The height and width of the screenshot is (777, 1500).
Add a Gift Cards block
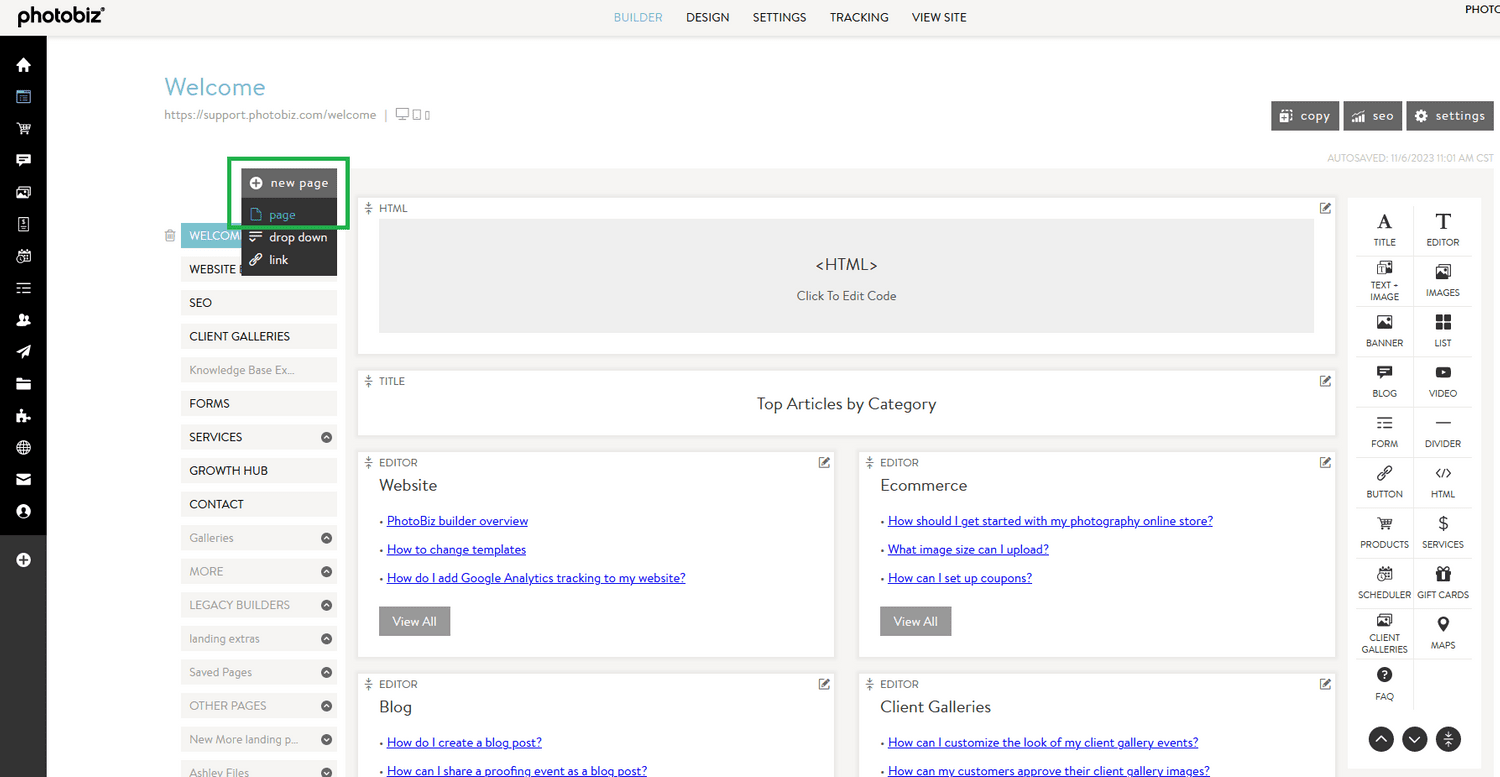(x=1443, y=581)
